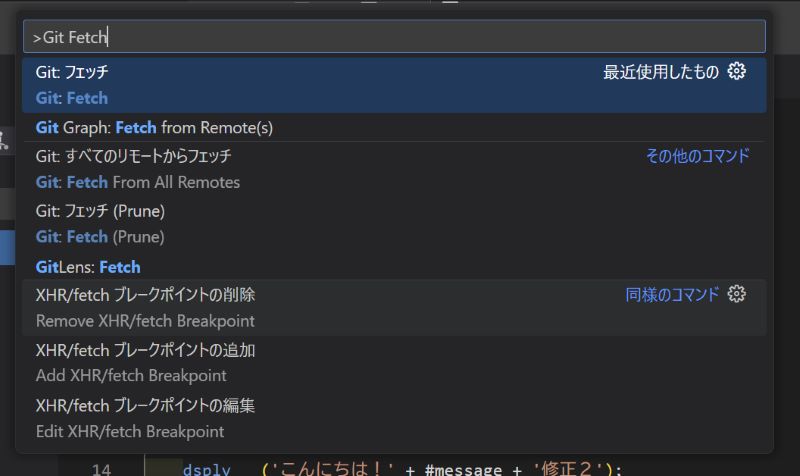Open keybinding gear for 'Git: フェッチ' row
The image size is (800, 476).
(x=736, y=71)
